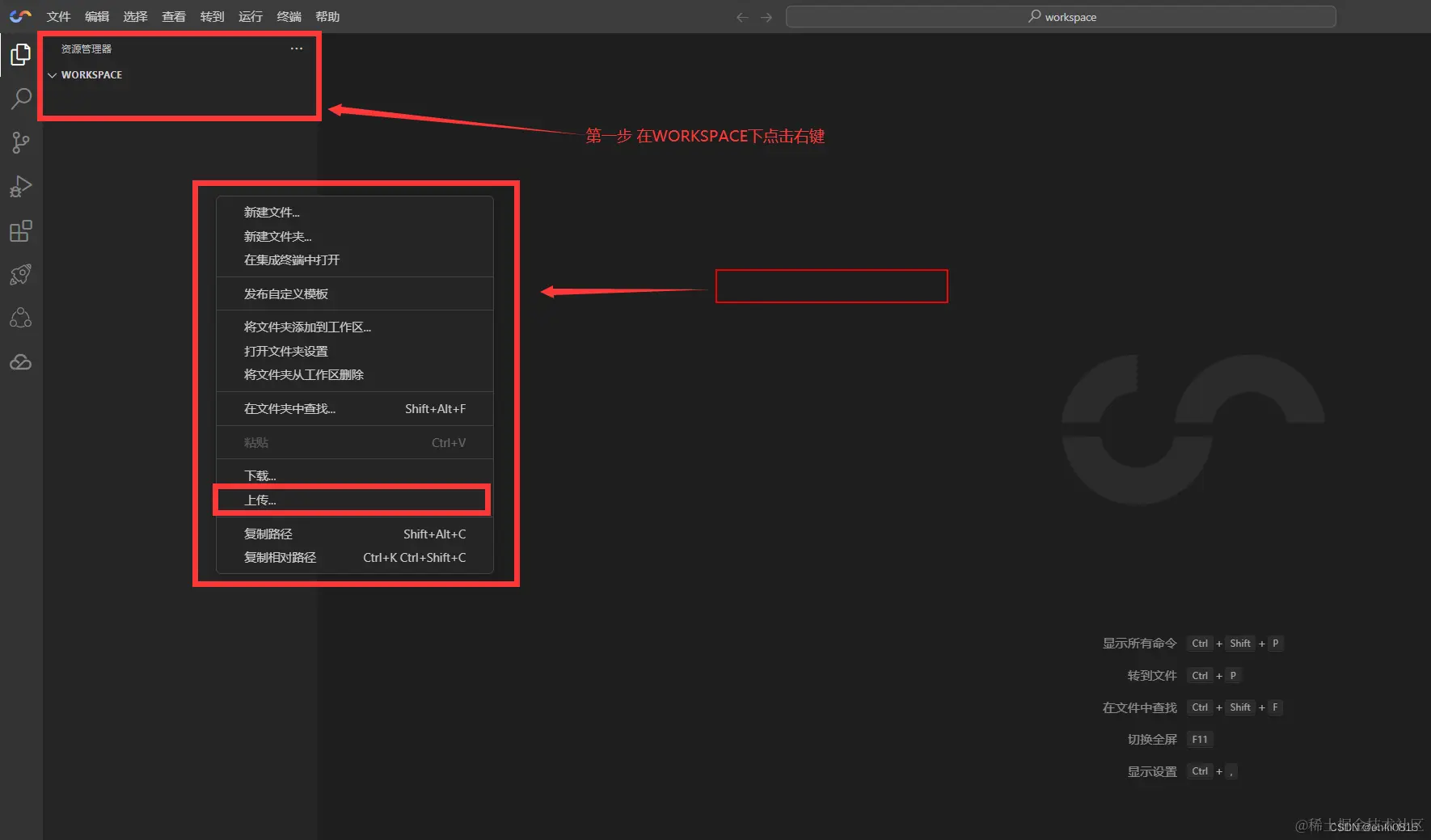
Task: Choose 新建文件... in context menu
Action: (x=355, y=212)
